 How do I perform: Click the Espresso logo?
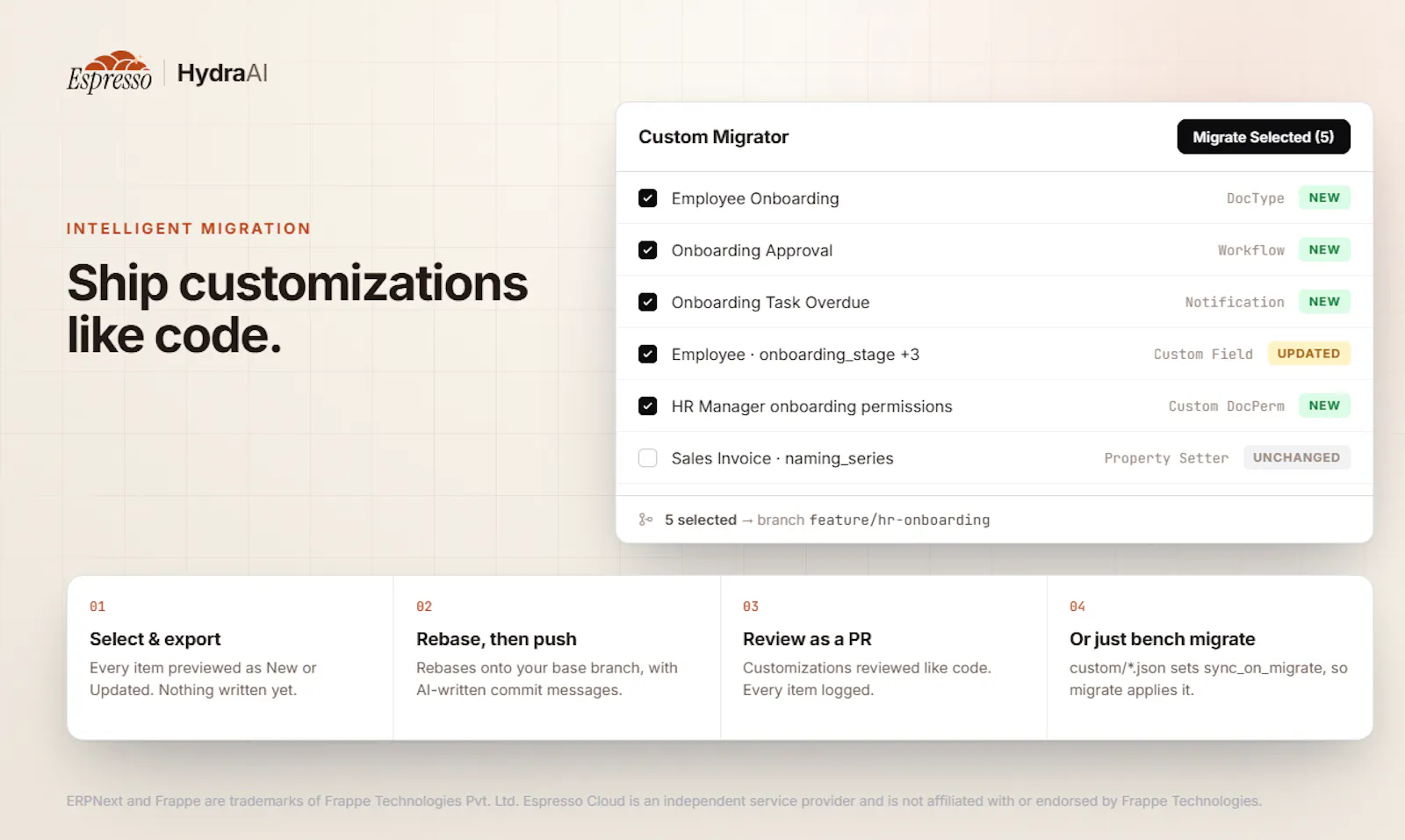point(110,72)
